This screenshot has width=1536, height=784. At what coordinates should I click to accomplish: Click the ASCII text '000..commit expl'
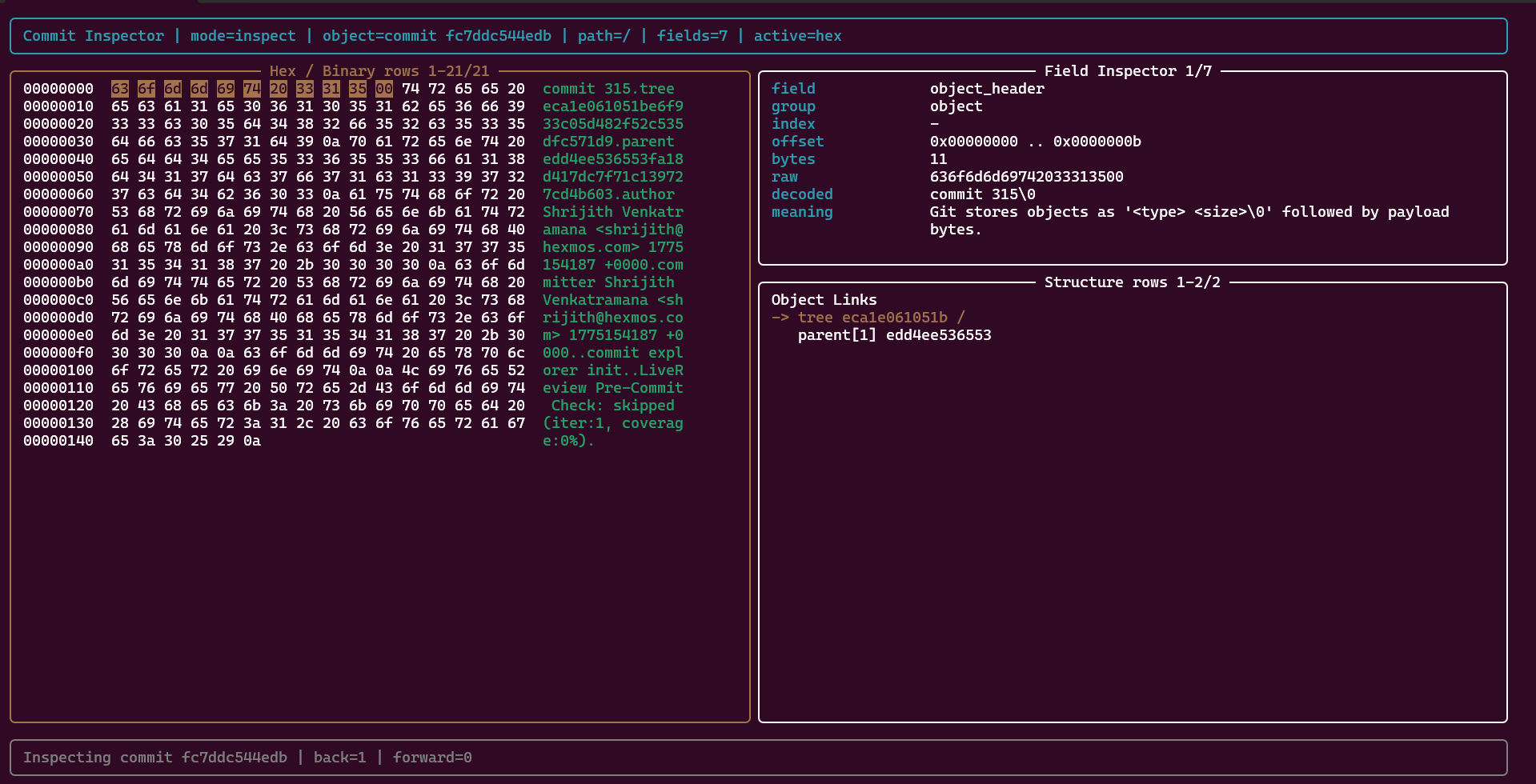click(x=613, y=353)
